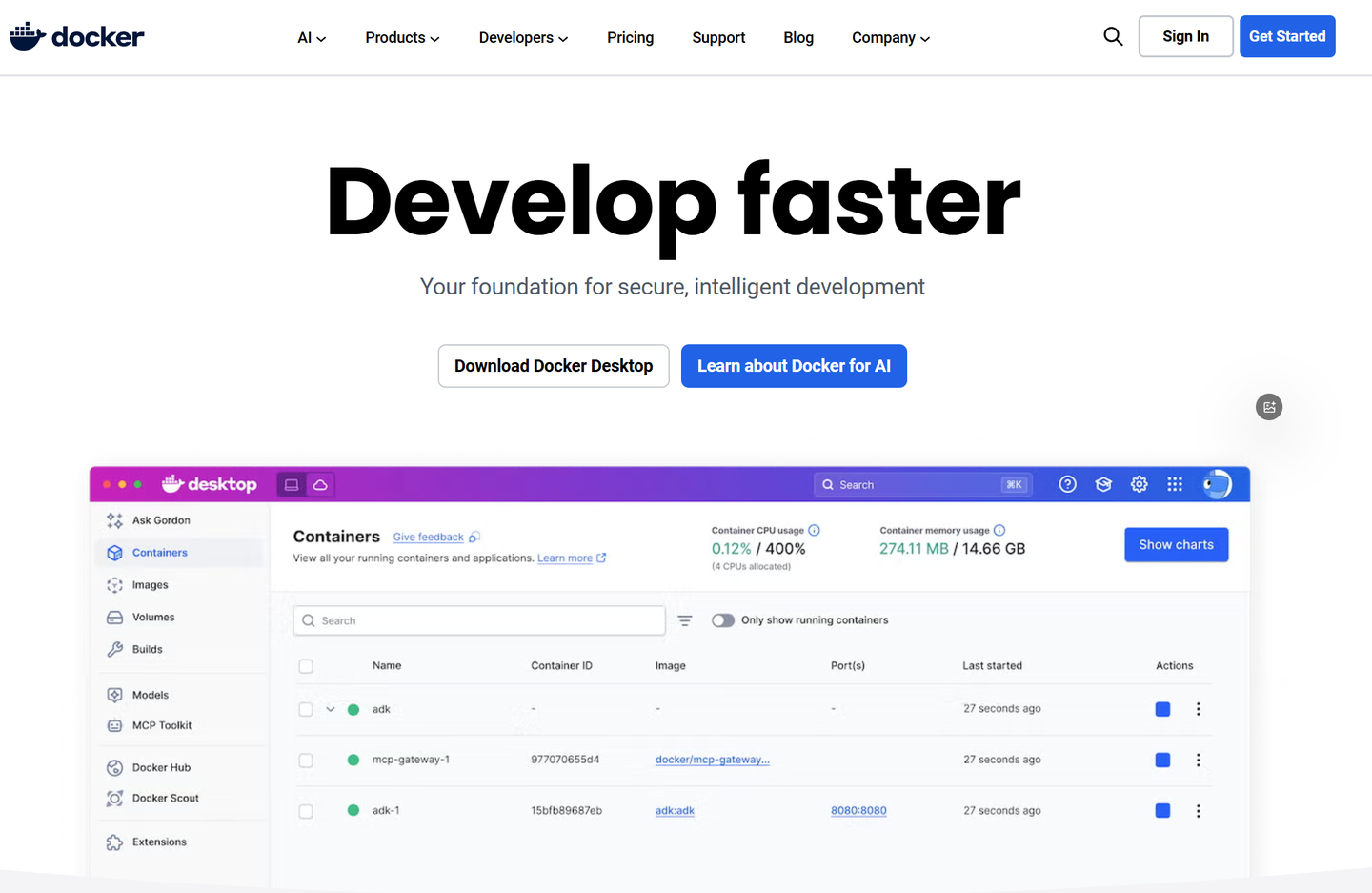Click the help question mark icon
The image size is (1372, 893).
(1068, 484)
